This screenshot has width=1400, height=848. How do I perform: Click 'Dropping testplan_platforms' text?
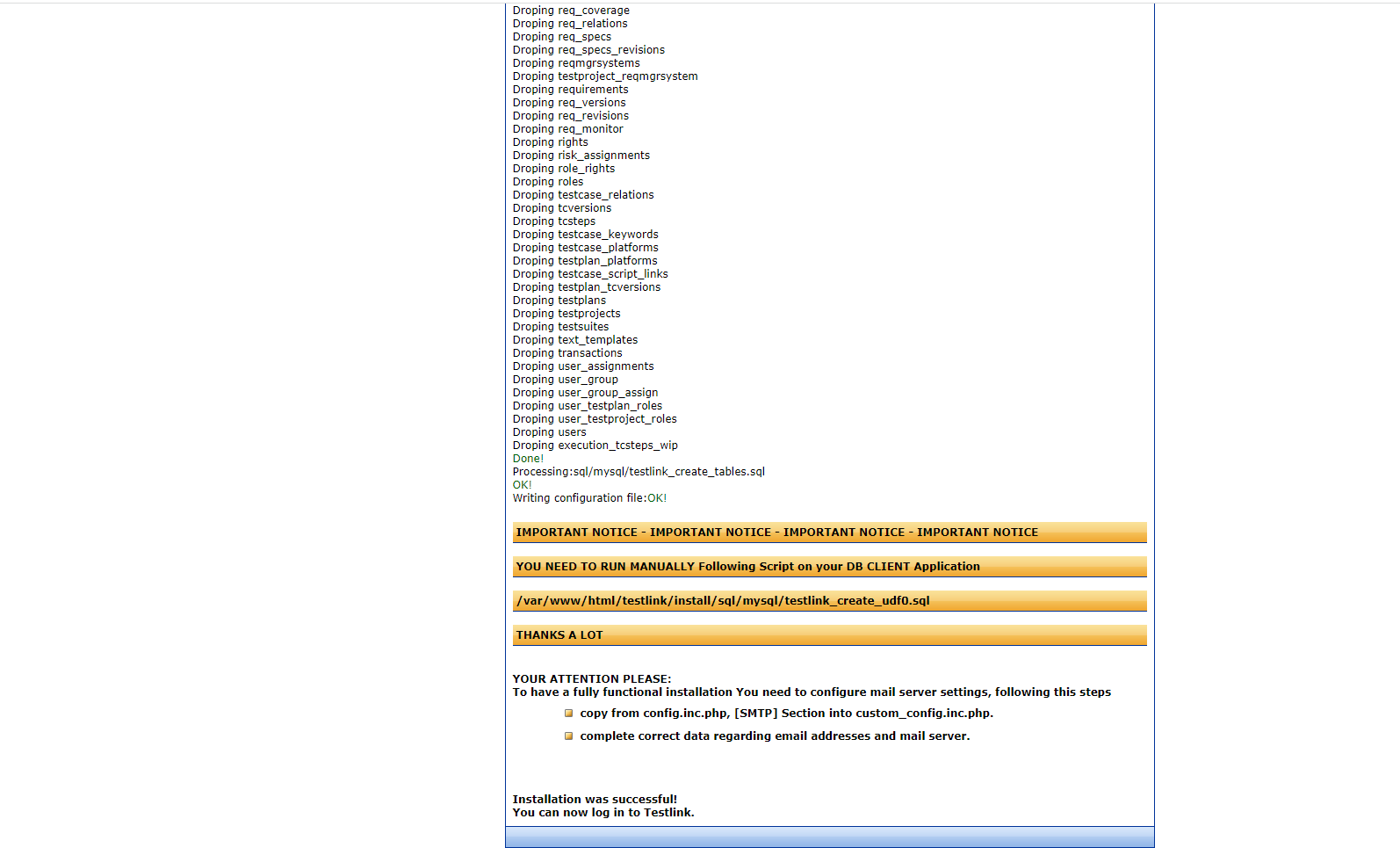pos(585,261)
